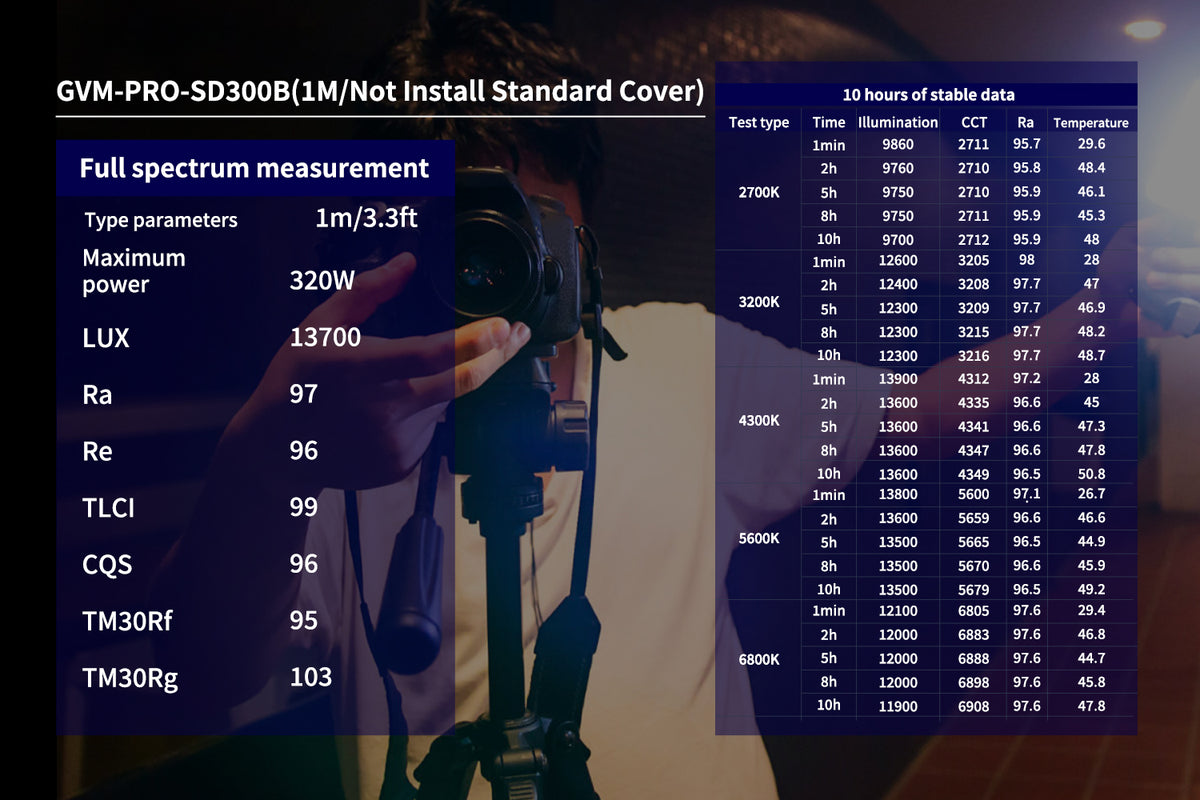Select the TM30Rf value '95'

(x=303, y=621)
